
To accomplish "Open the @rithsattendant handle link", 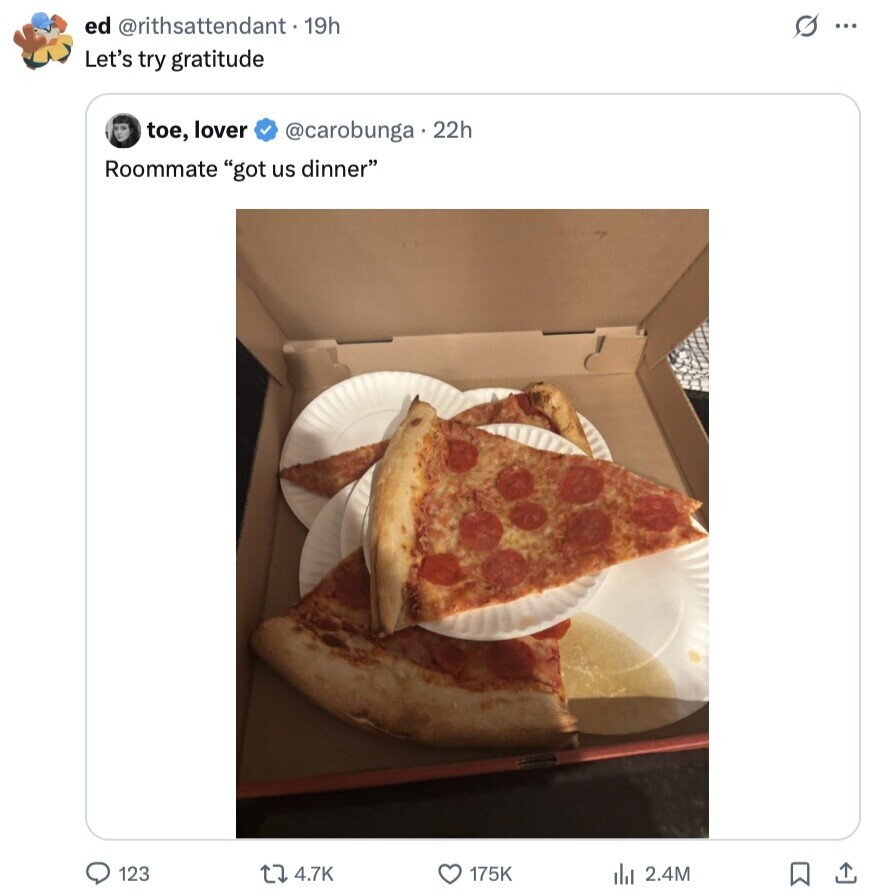I will 202,26.
